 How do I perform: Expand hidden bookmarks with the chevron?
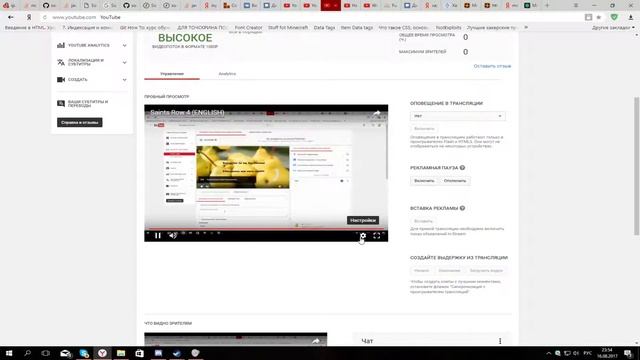[526, 27]
